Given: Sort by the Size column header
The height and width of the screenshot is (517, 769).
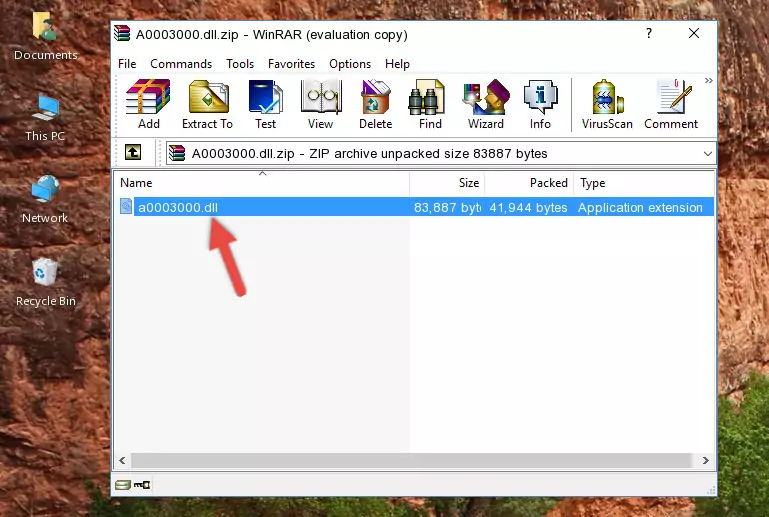Looking at the screenshot, I should pyautogui.click(x=447, y=183).
